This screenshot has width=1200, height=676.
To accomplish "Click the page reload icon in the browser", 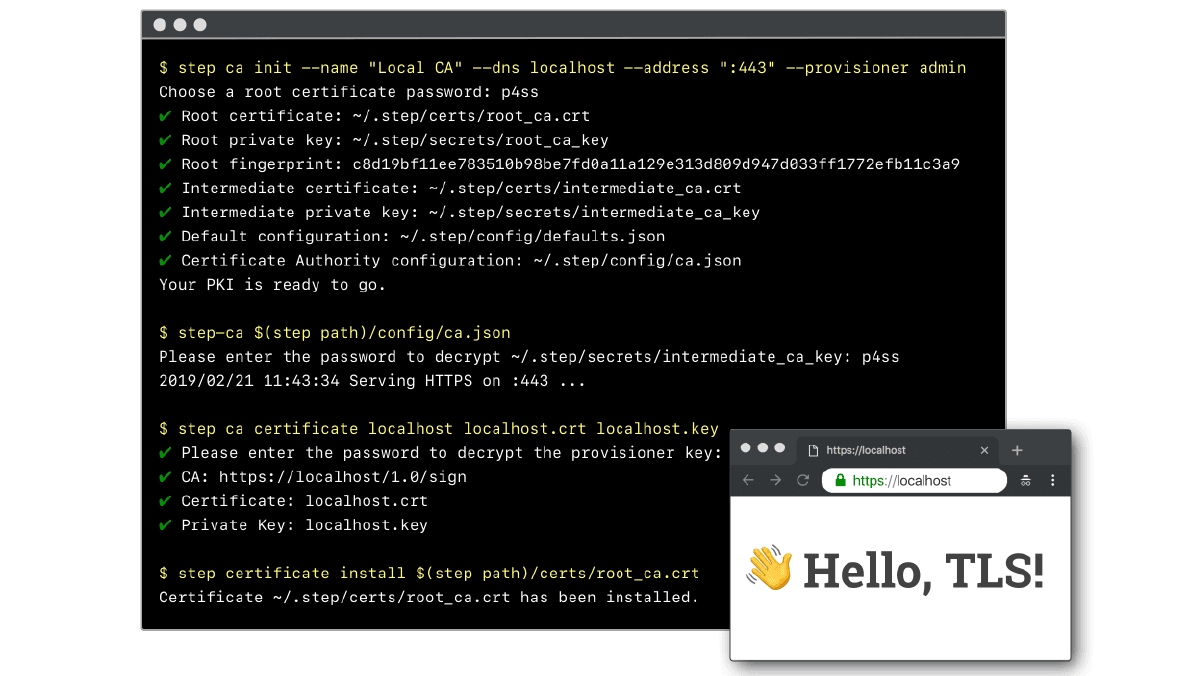I will [803, 480].
